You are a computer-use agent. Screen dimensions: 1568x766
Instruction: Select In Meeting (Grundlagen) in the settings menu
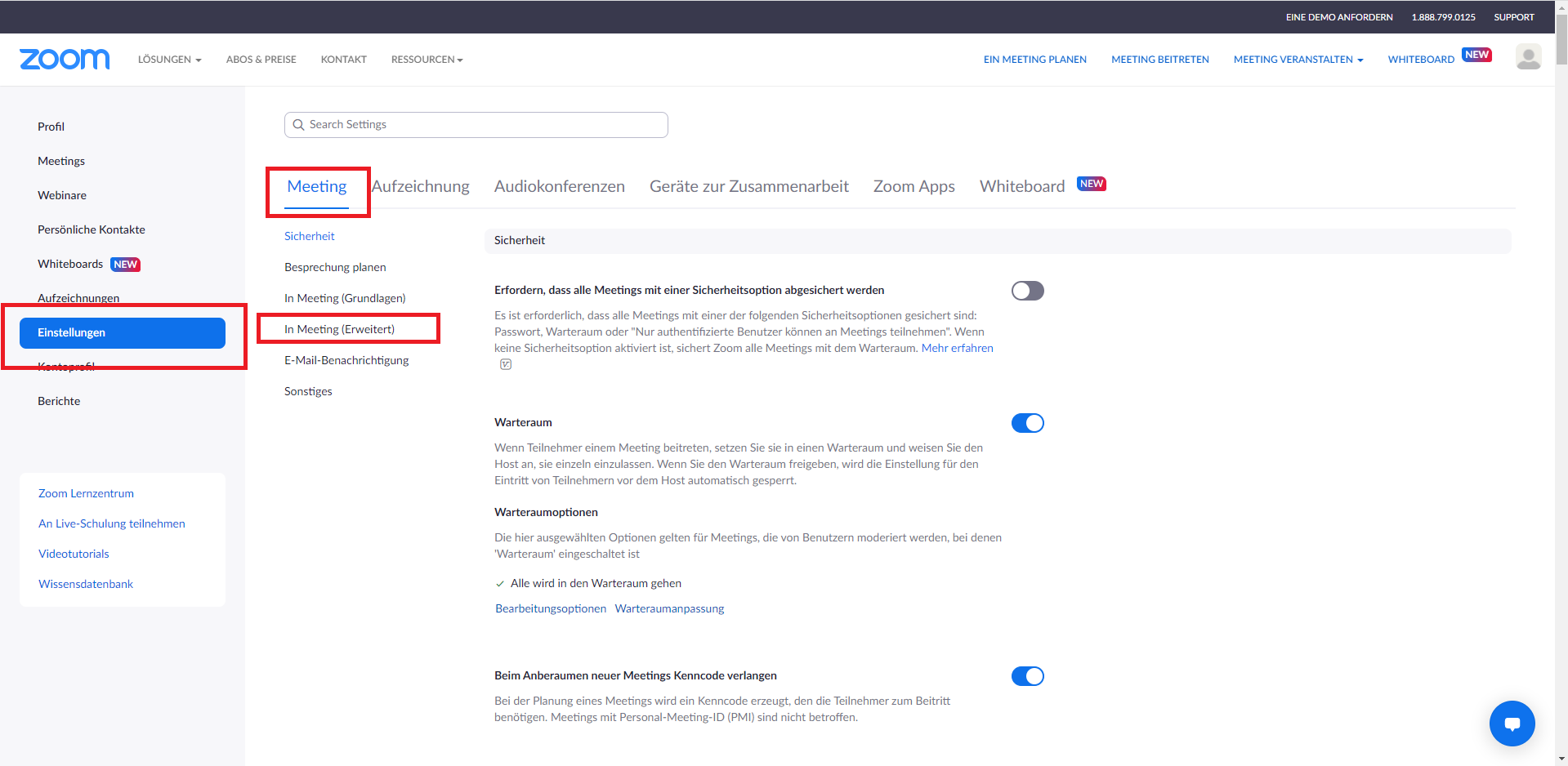[x=344, y=297]
